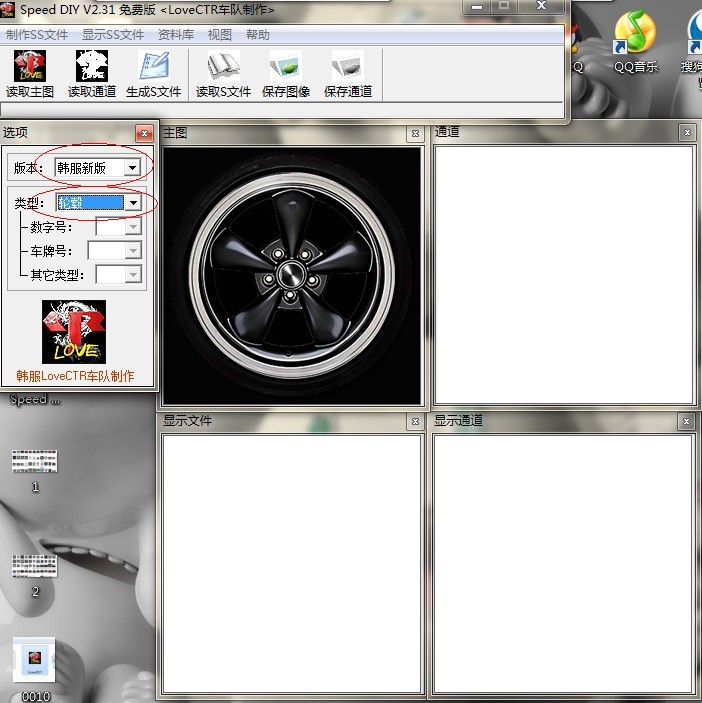The height and width of the screenshot is (703, 702).
Task: Open the 帮助 menu
Action: tap(258, 35)
